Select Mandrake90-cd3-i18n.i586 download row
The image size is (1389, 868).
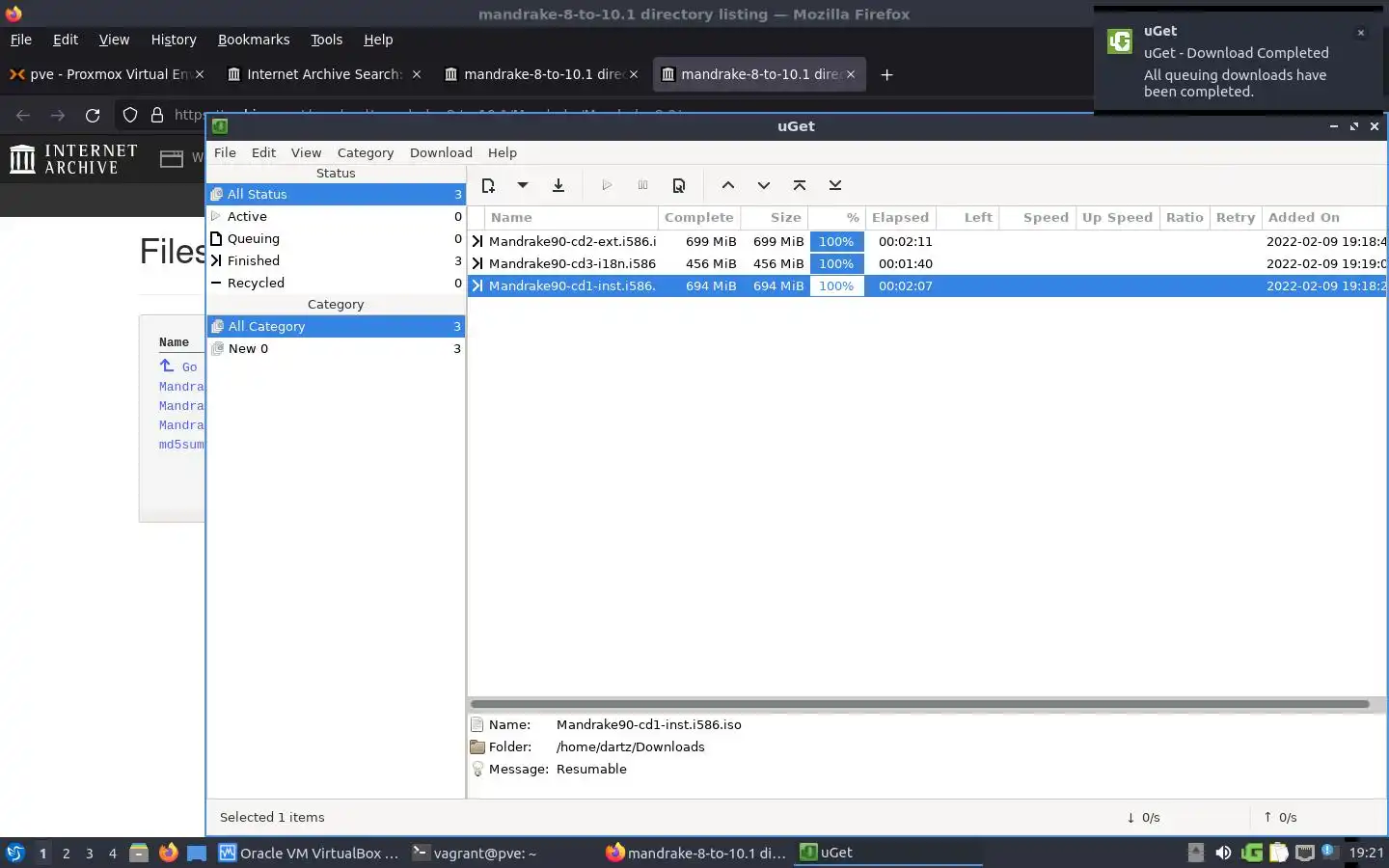click(x=927, y=263)
